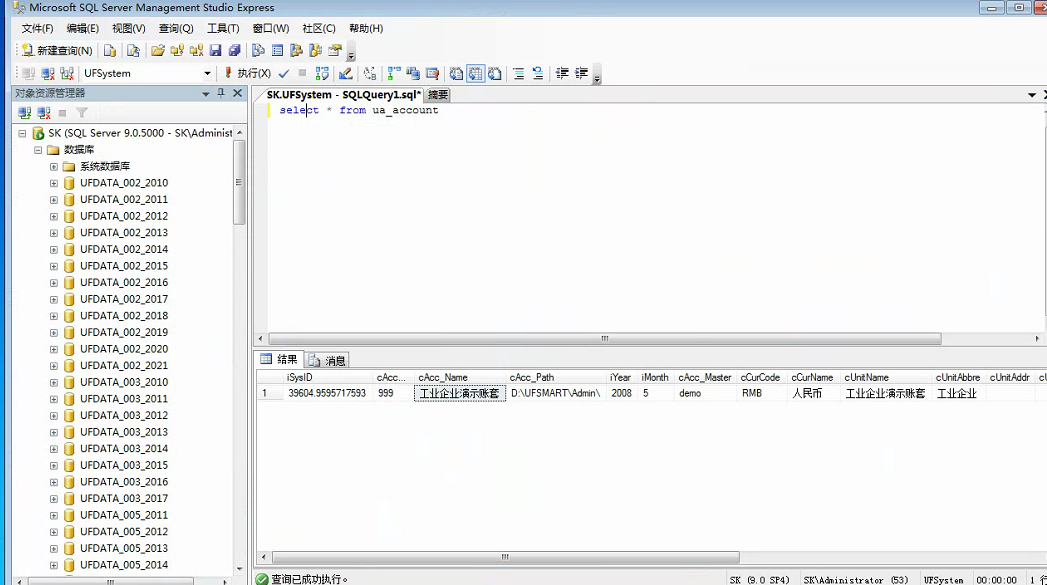Viewport: 1047px width, 585px height.
Task: Open the UFSystem database dropdown
Action: click(208, 73)
